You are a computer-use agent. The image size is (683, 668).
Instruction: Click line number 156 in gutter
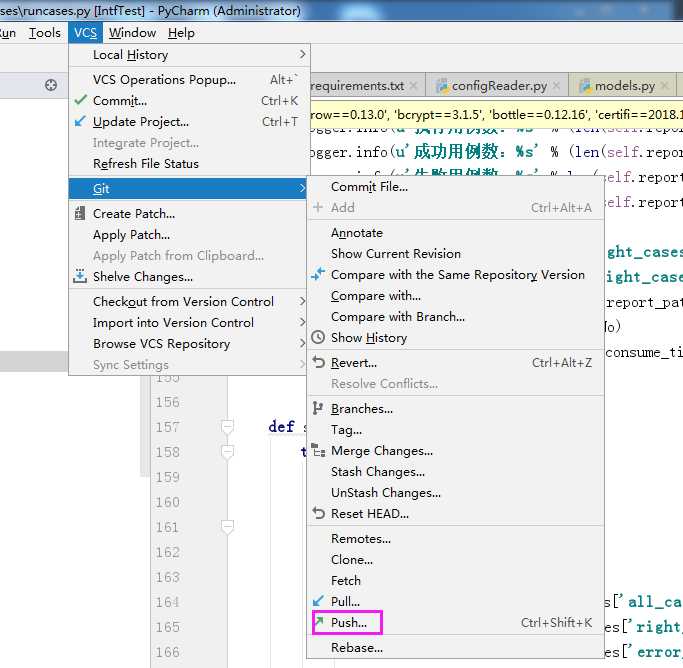[168, 402]
